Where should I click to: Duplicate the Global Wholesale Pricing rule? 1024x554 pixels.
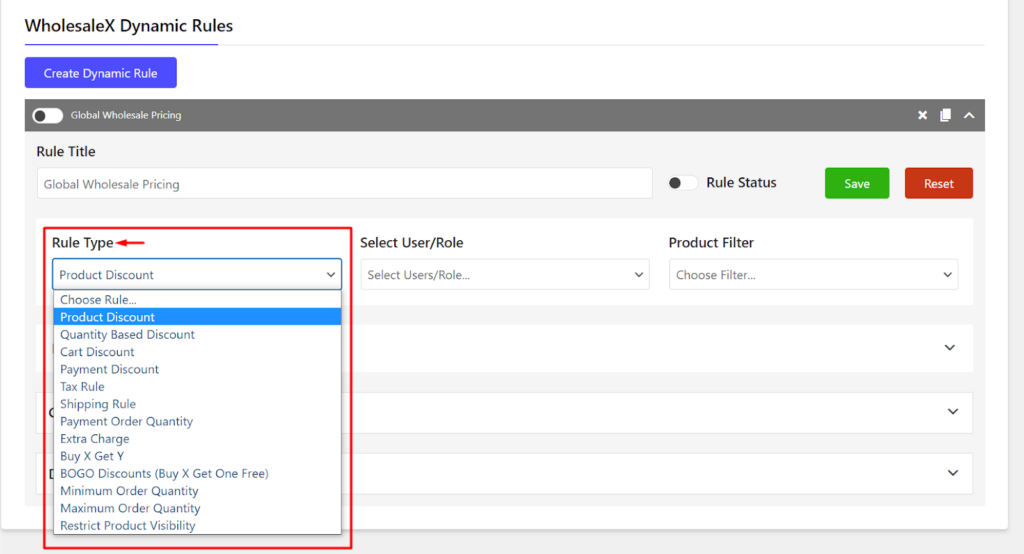tap(945, 115)
